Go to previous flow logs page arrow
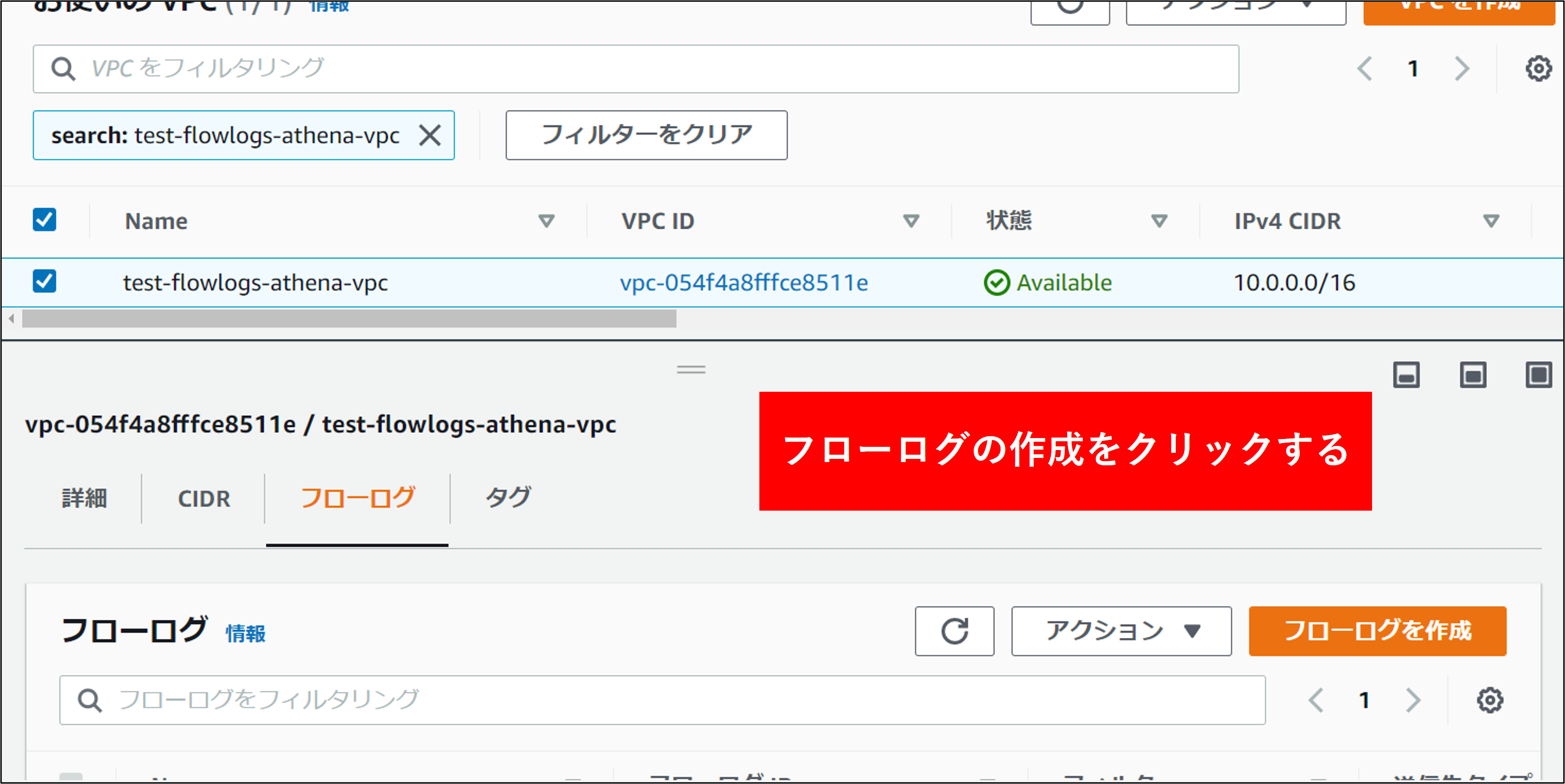 click(1316, 700)
